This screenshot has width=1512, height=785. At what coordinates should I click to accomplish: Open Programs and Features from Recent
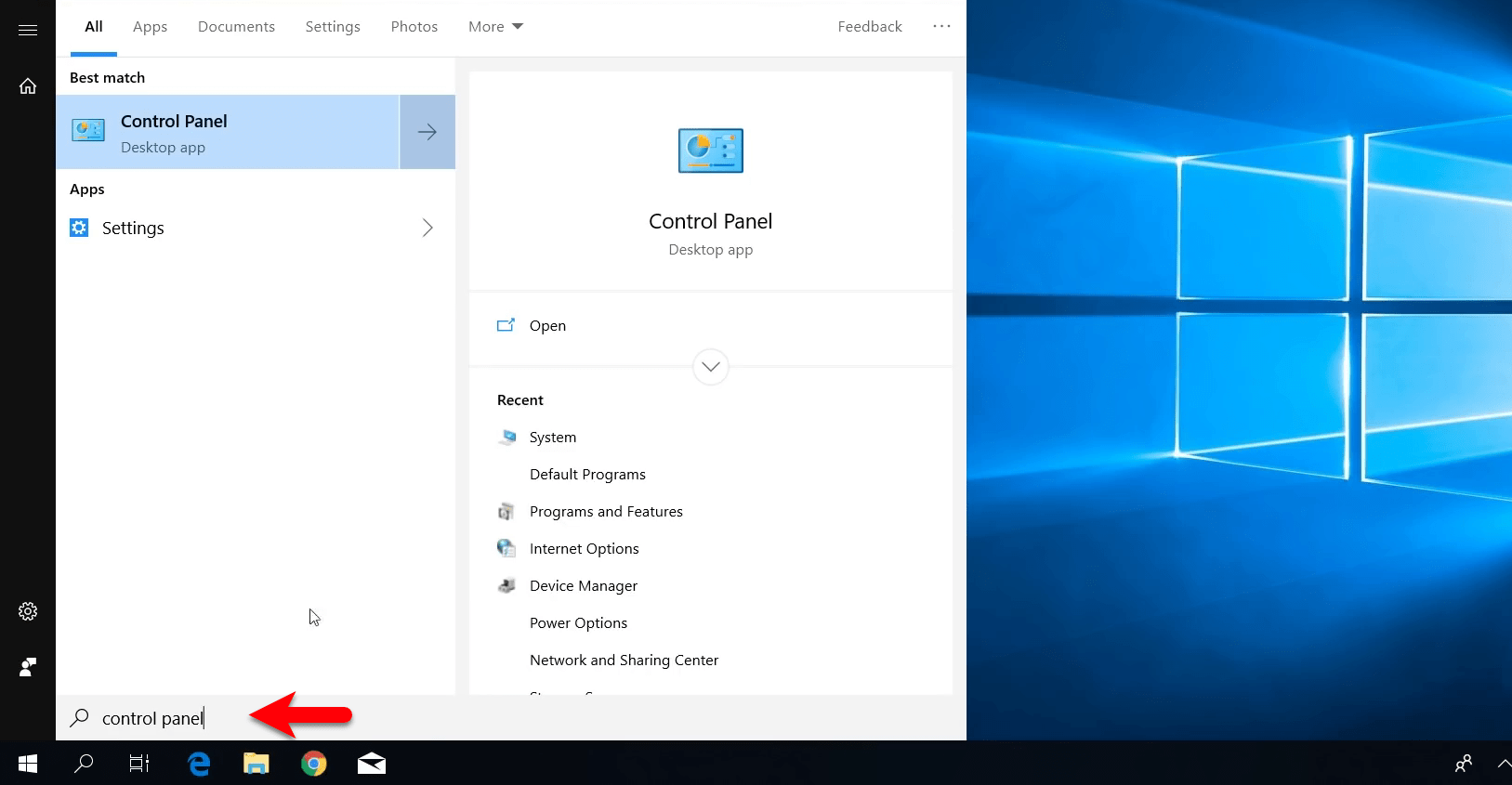point(606,511)
